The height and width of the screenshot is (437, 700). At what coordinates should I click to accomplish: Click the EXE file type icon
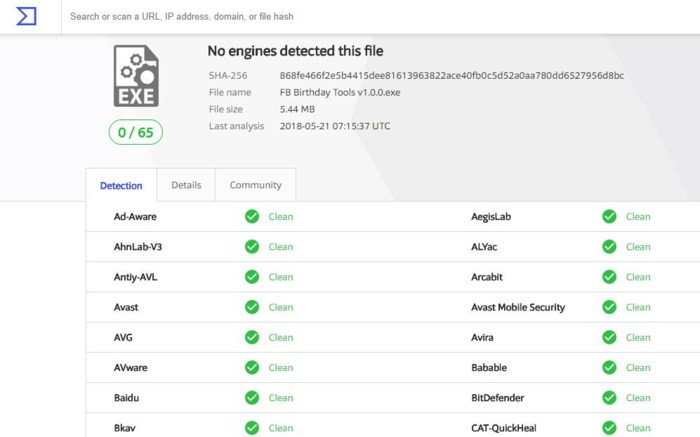tap(135, 77)
